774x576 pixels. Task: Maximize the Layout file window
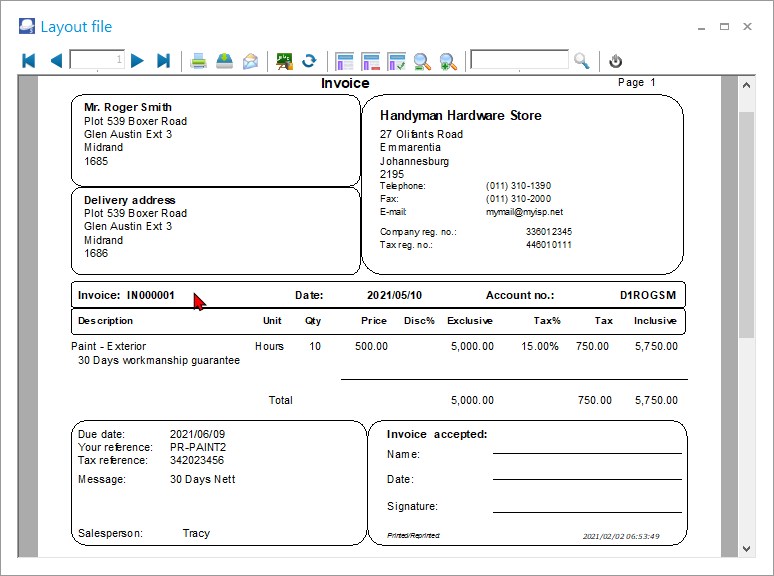click(724, 27)
